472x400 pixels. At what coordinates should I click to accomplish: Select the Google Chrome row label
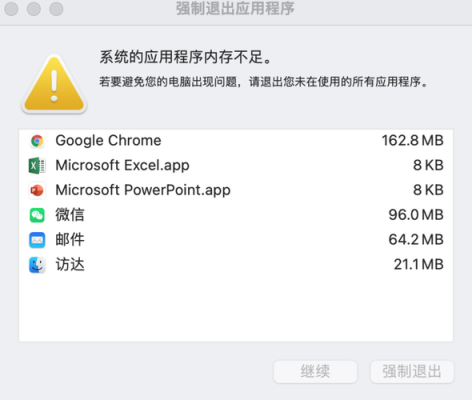click(x=108, y=141)
